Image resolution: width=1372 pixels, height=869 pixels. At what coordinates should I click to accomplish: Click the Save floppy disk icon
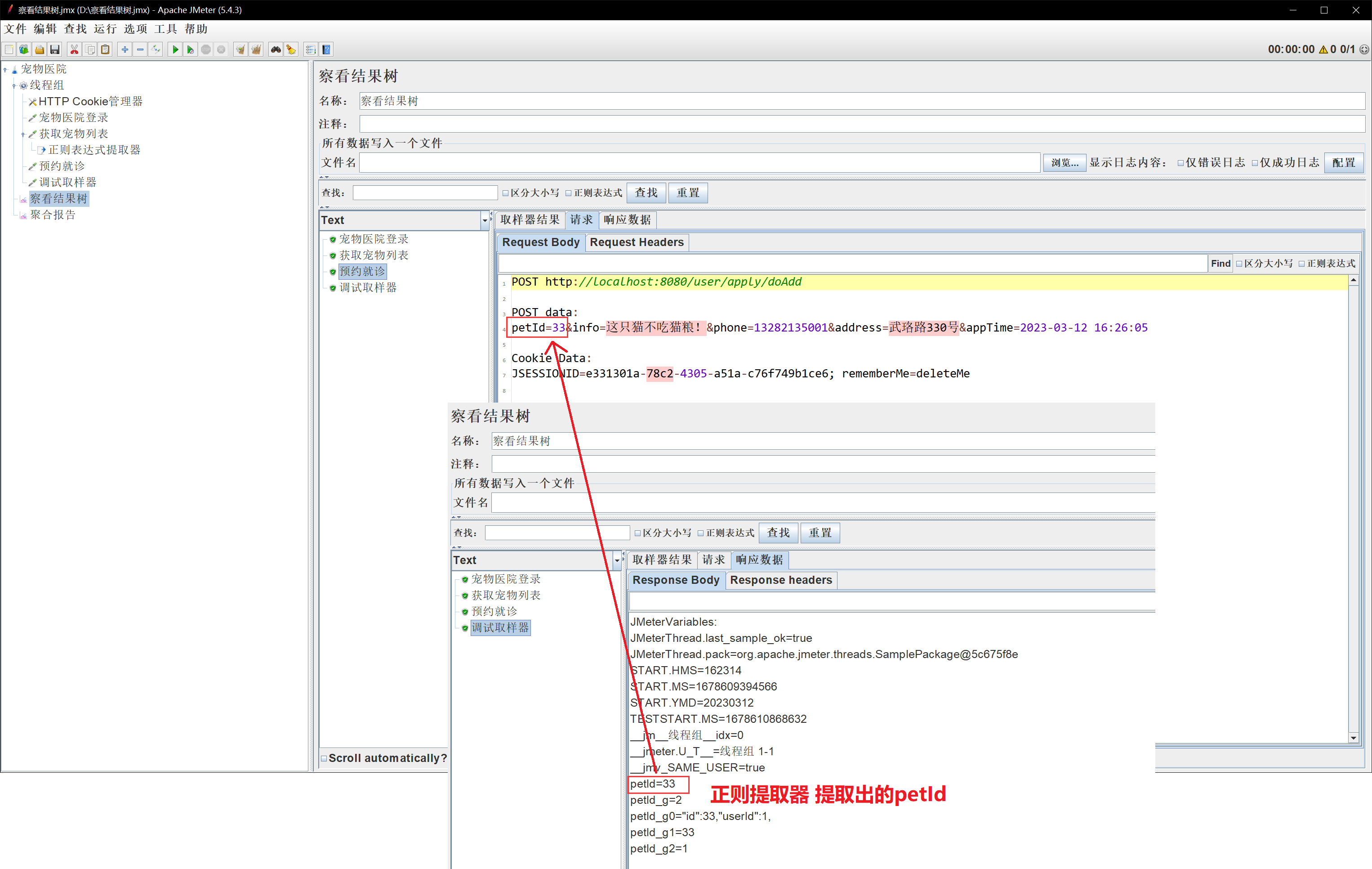pos(55,49)
